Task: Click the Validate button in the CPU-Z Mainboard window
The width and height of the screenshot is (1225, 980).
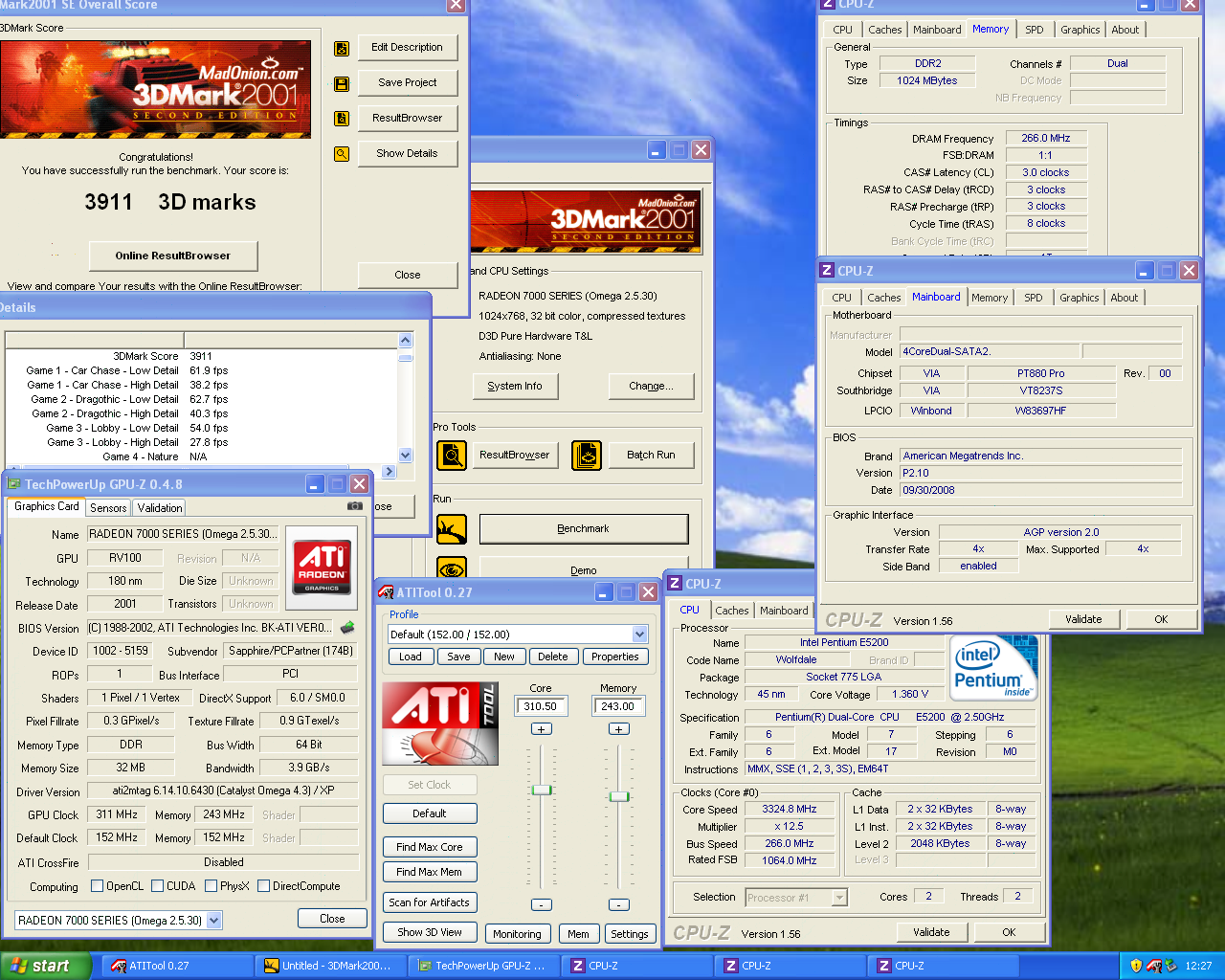Action: 1083,619
